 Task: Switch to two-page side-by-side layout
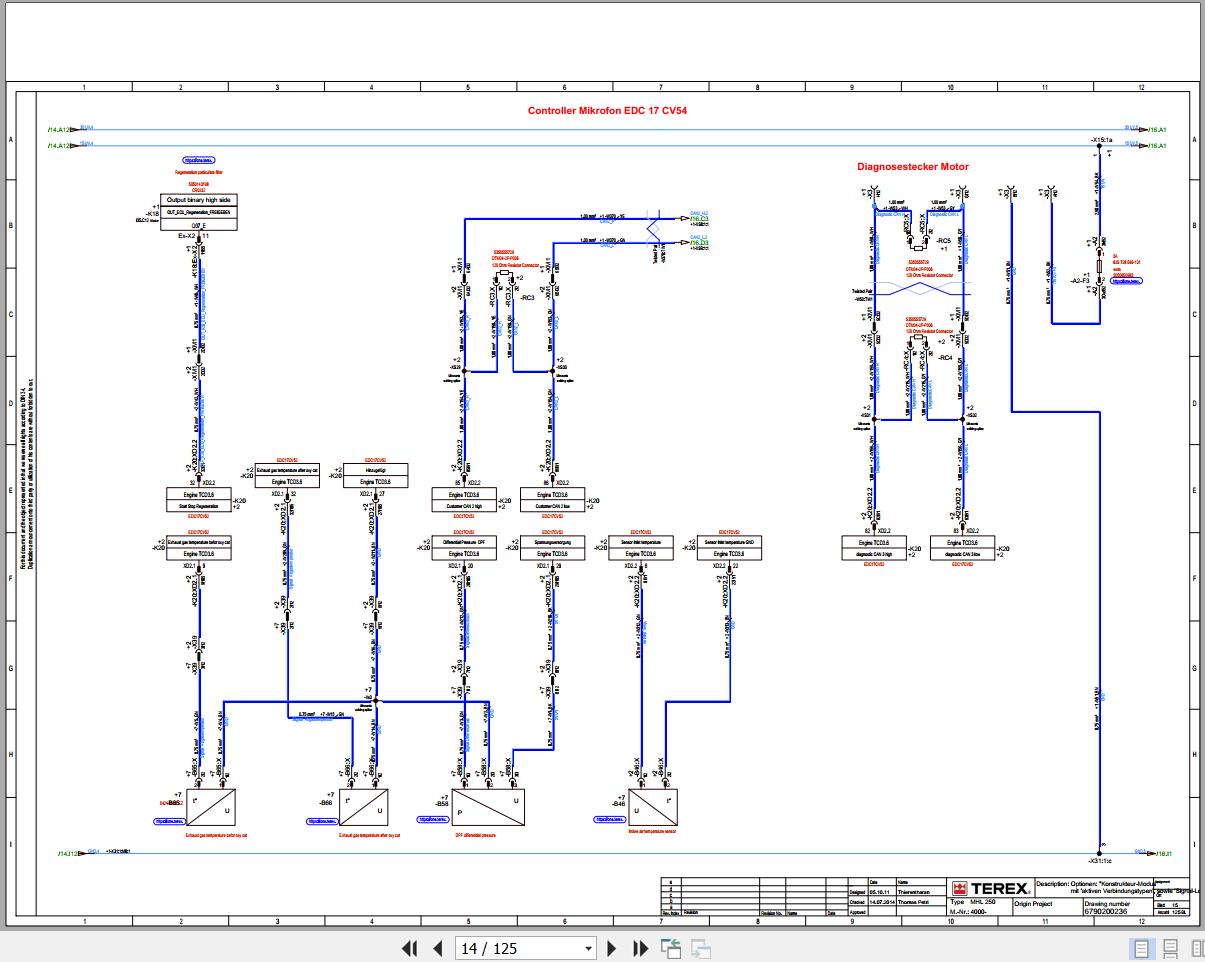click(x=1197, y=948)
